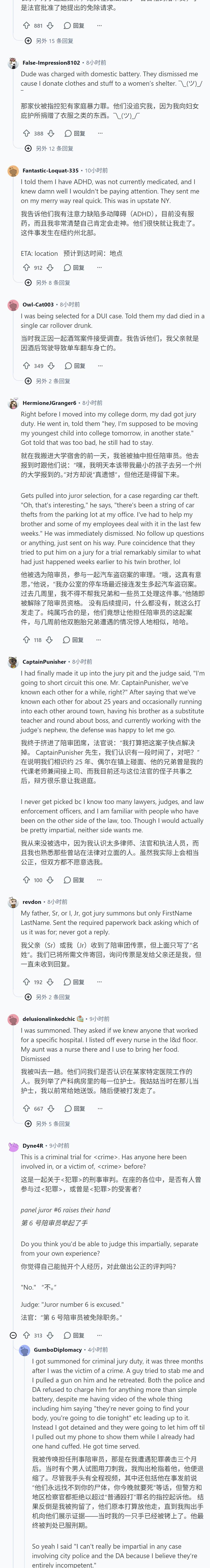This screenshot has width=210, height=1568.
Task: Downvote revdon's comment
Action: pos(51,982)
